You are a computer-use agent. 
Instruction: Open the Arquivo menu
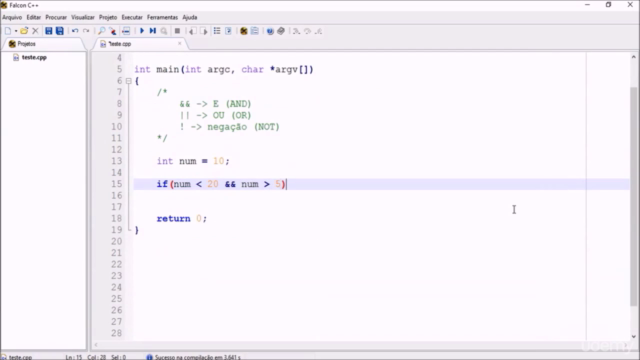tap(12, 17)
